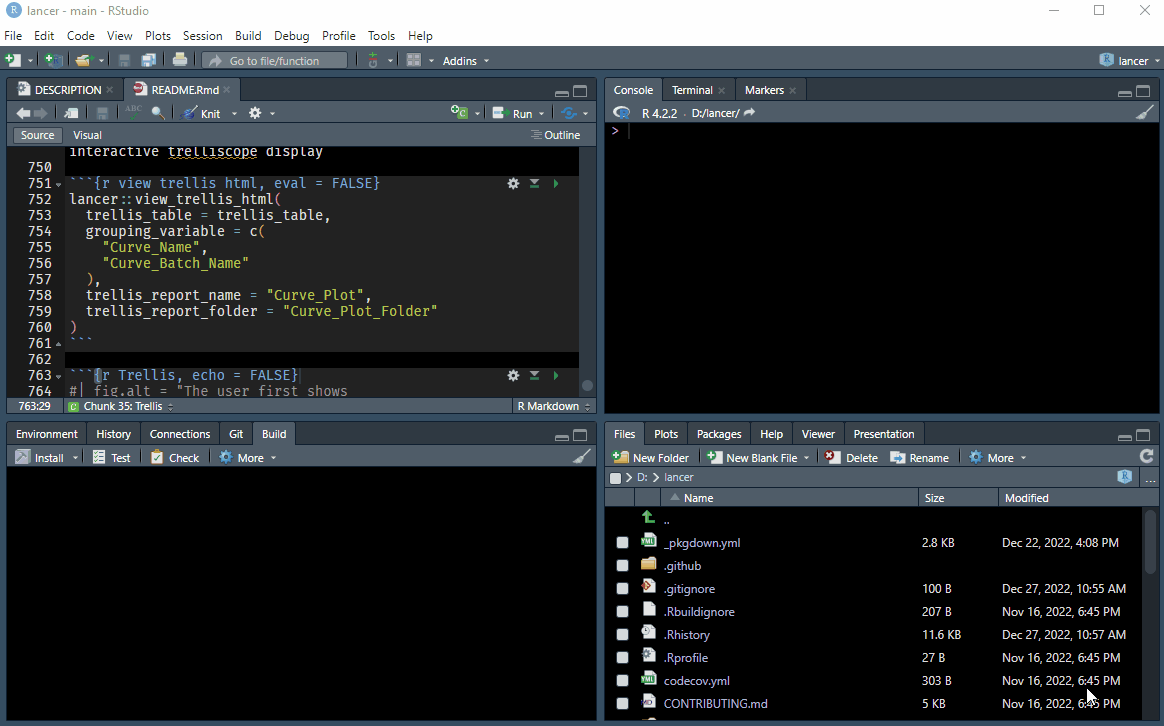
Task: Open the lancer project dropdown
Action: point(1130,60)
